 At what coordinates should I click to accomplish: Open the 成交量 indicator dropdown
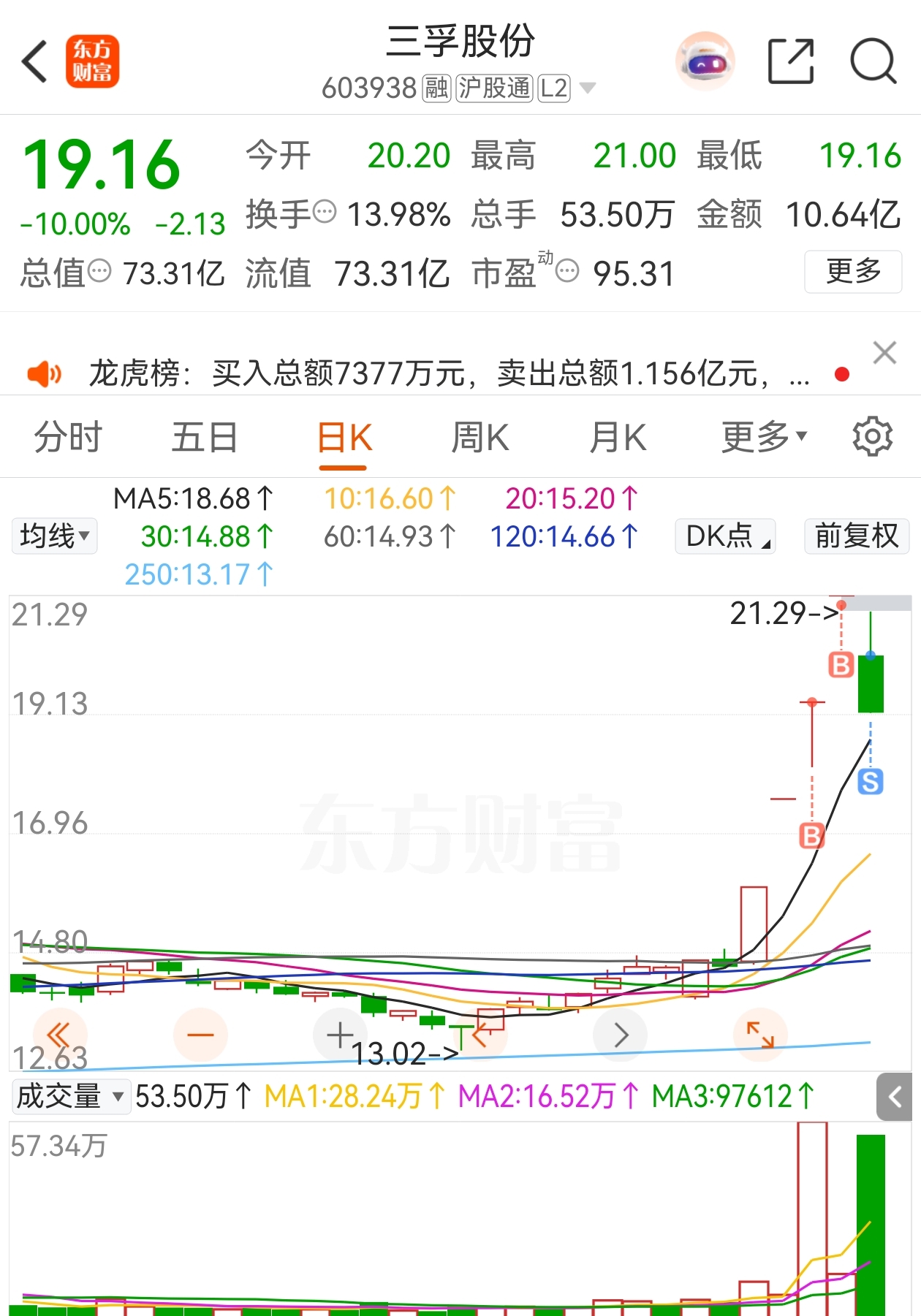pos(71,1097)
